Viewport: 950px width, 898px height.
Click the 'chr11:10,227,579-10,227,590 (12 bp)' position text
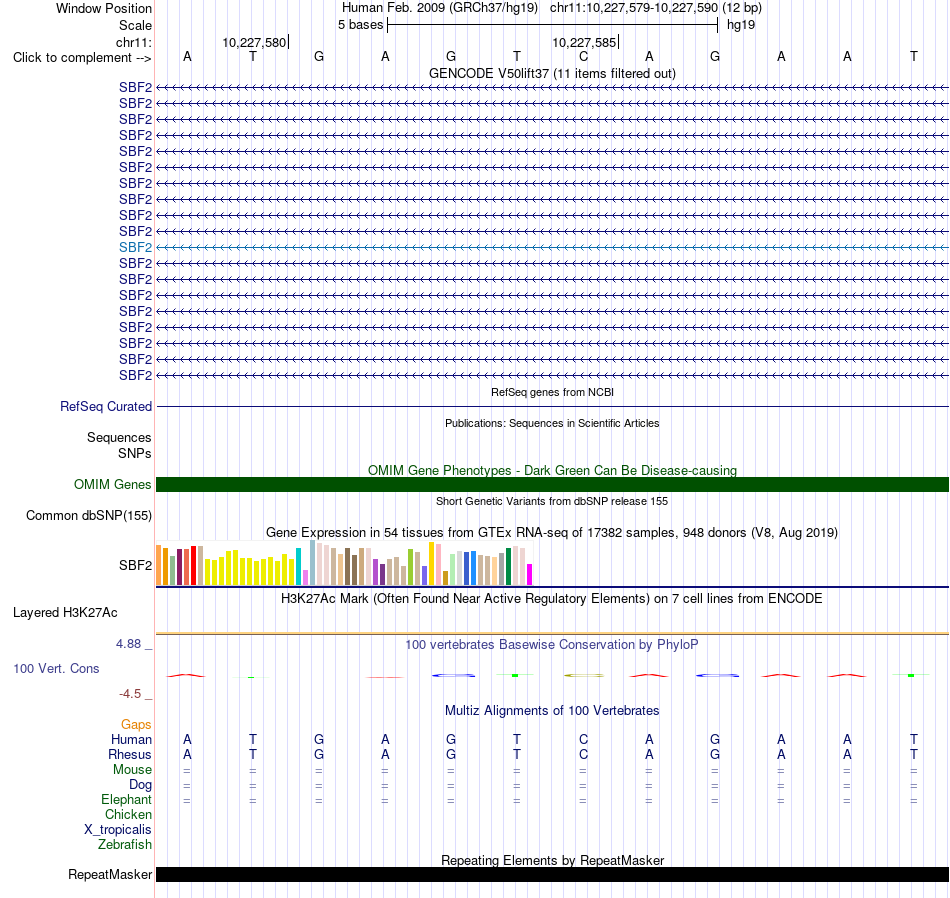(x=656, y=8)
